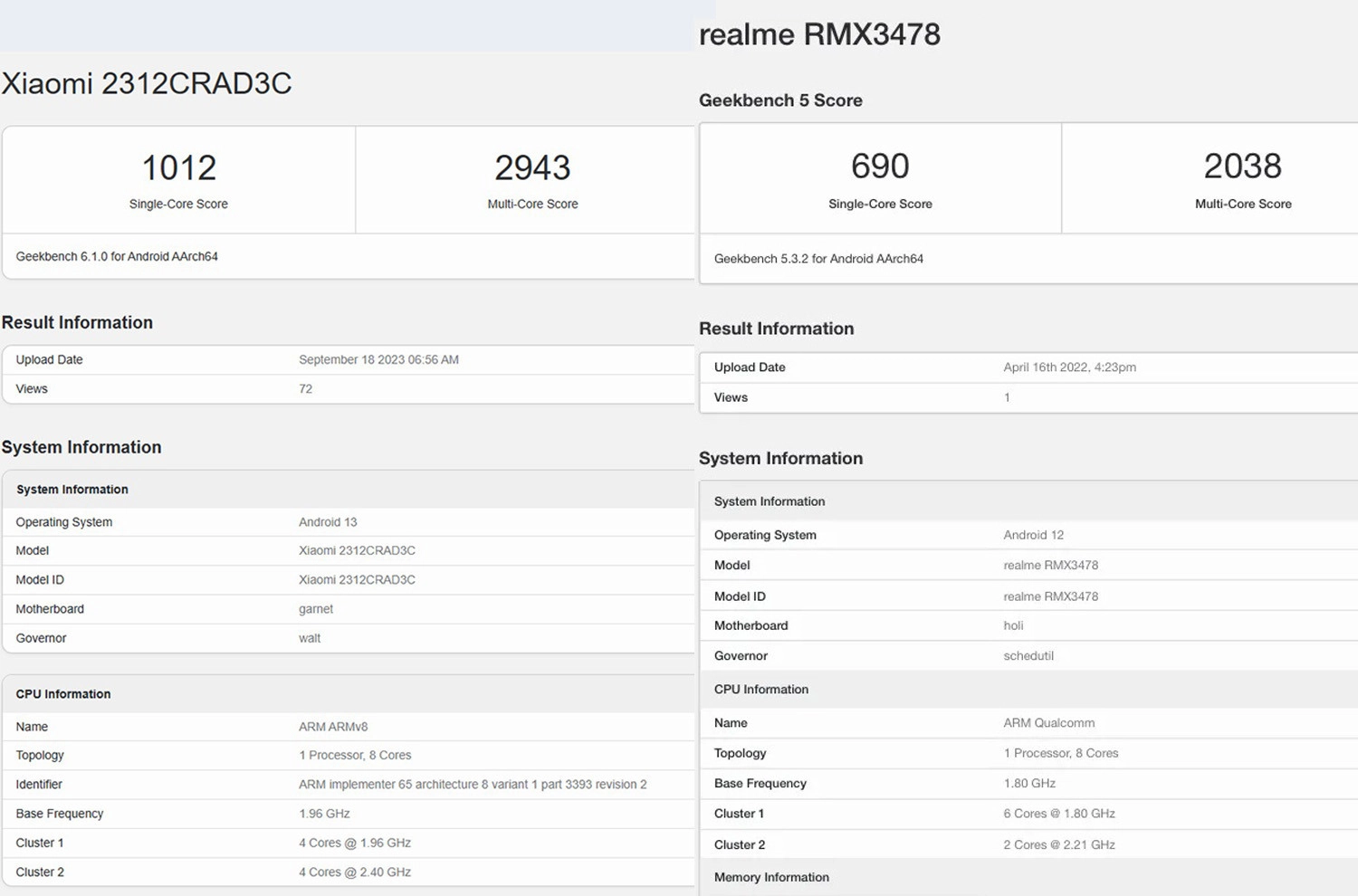Viewport: 1358px width, 896px height.
Task: Click the Xiaomi 'Result Information' heading
Action: pyautogui.click(x=77, y=323)
